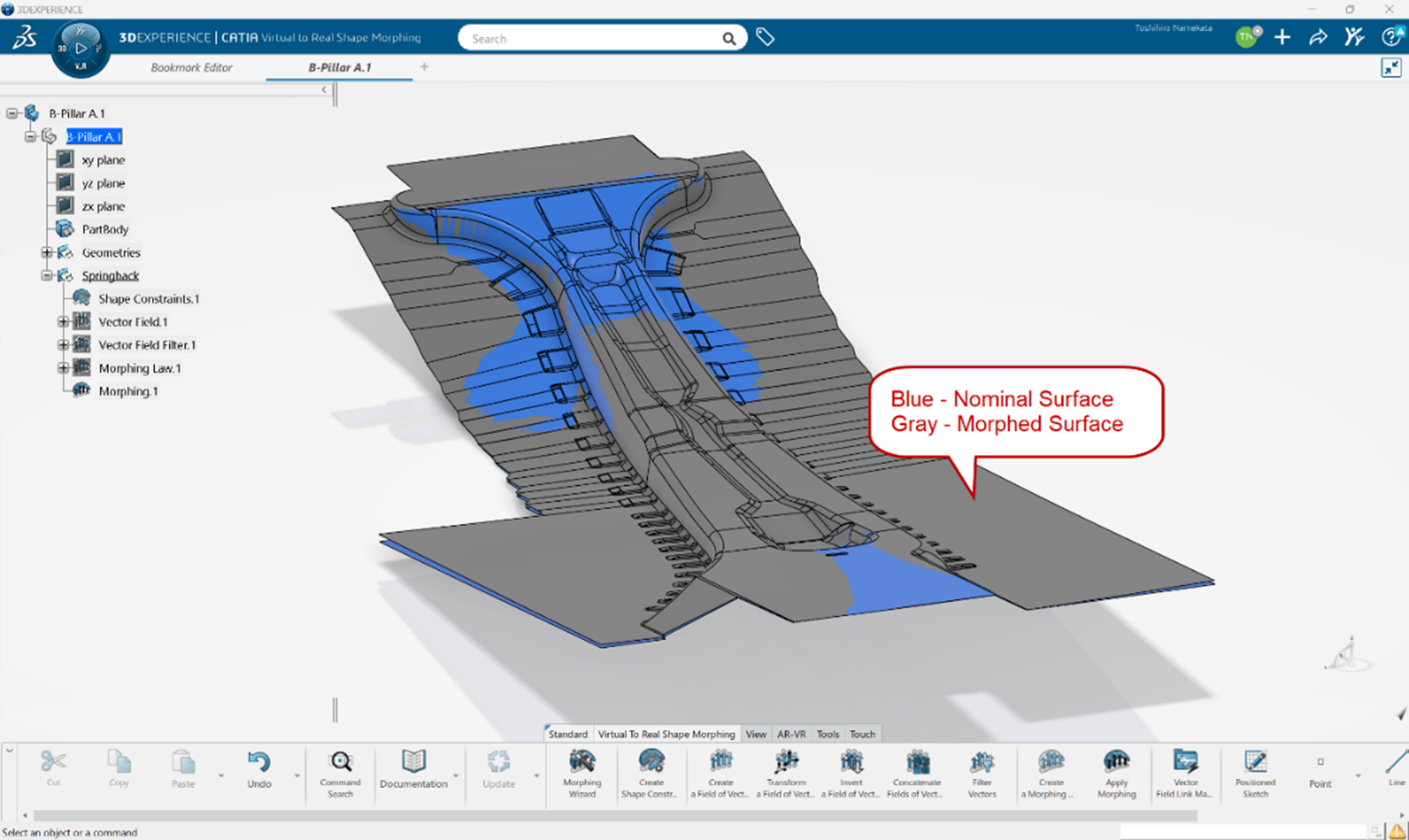Open a new tab with the plus button
The width and height of the screenshot is (1409, 840).
coord(424,67)
